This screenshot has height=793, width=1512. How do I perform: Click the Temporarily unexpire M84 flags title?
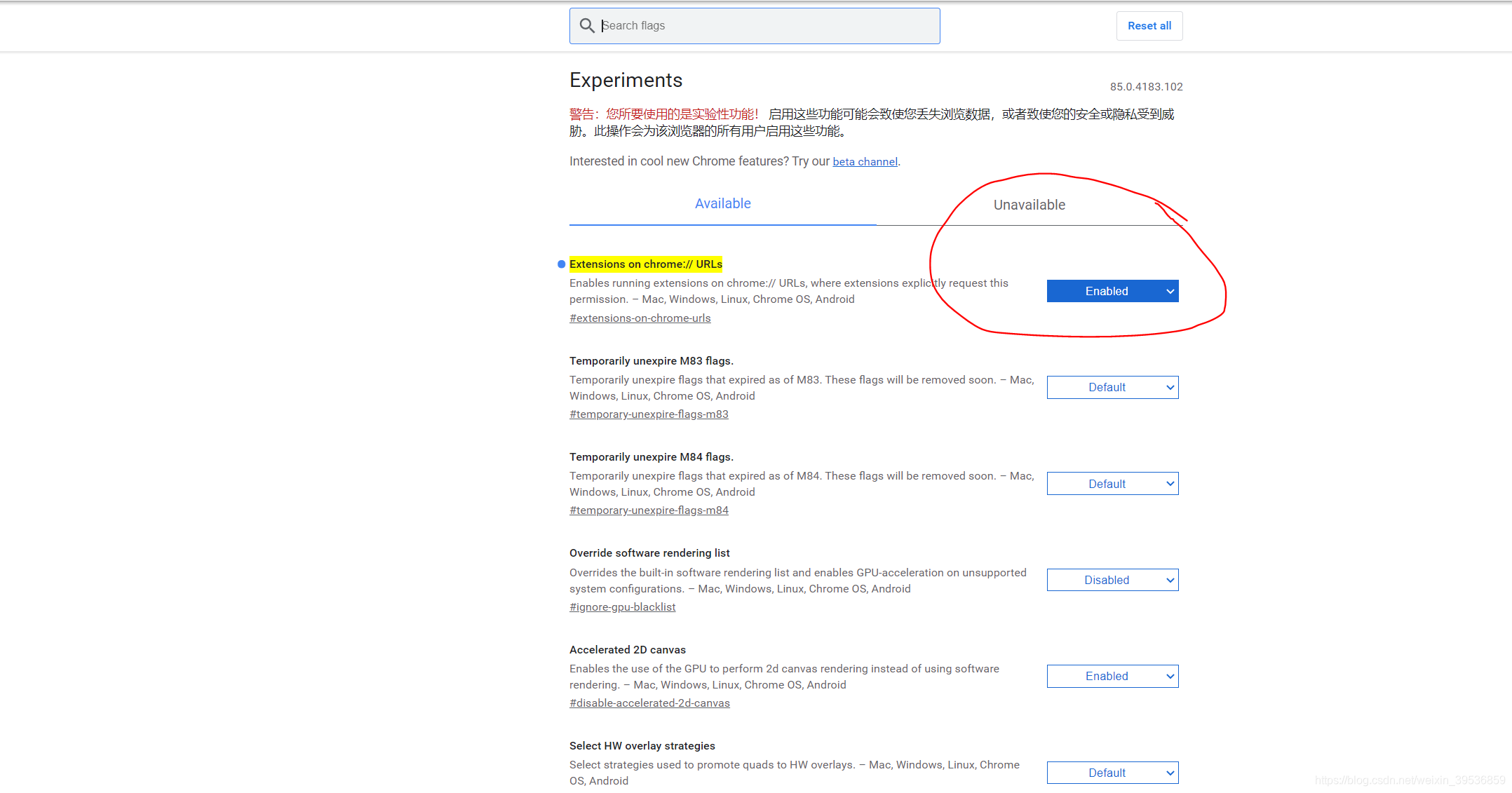click(651, 457)
